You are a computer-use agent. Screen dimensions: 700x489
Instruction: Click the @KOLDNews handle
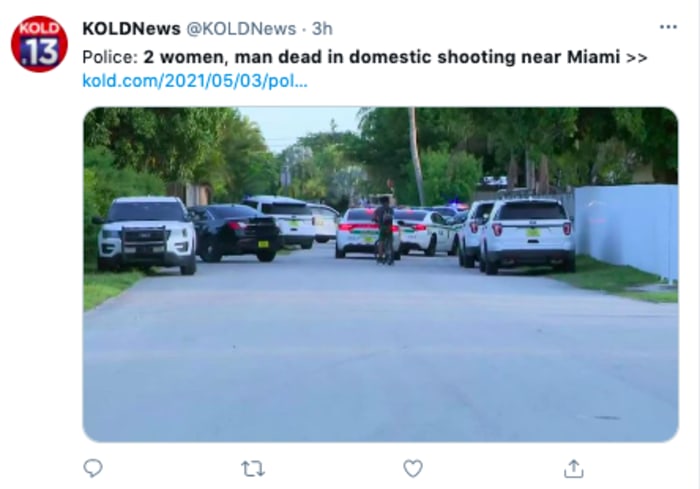coord(241,29)
